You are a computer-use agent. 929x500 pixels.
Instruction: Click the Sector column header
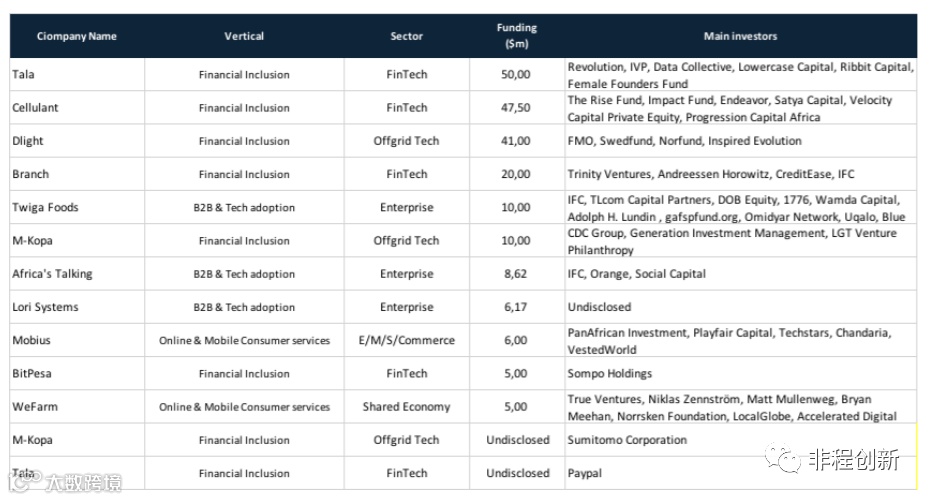pos(408,36)
